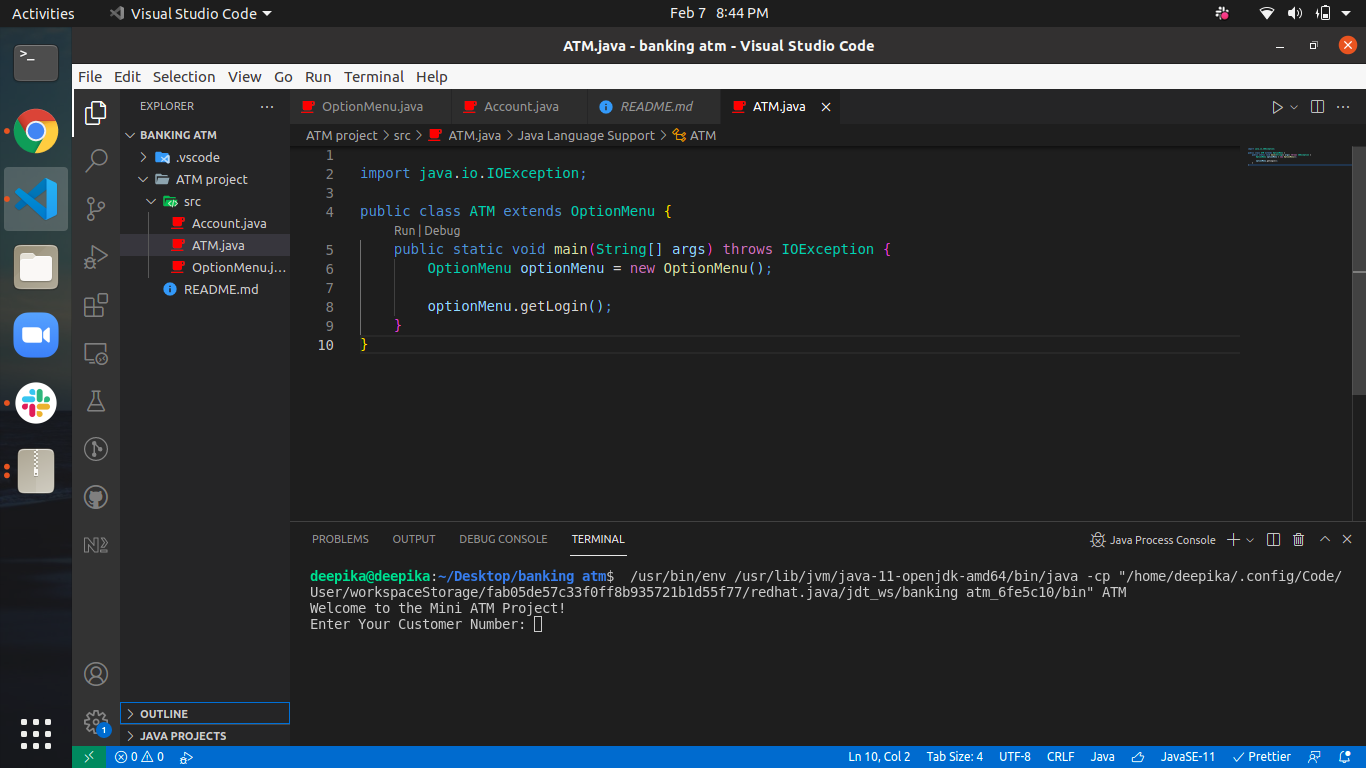Collapse the .vscode folder
This screenshot has height=768, width=1366.
(144, 156)
